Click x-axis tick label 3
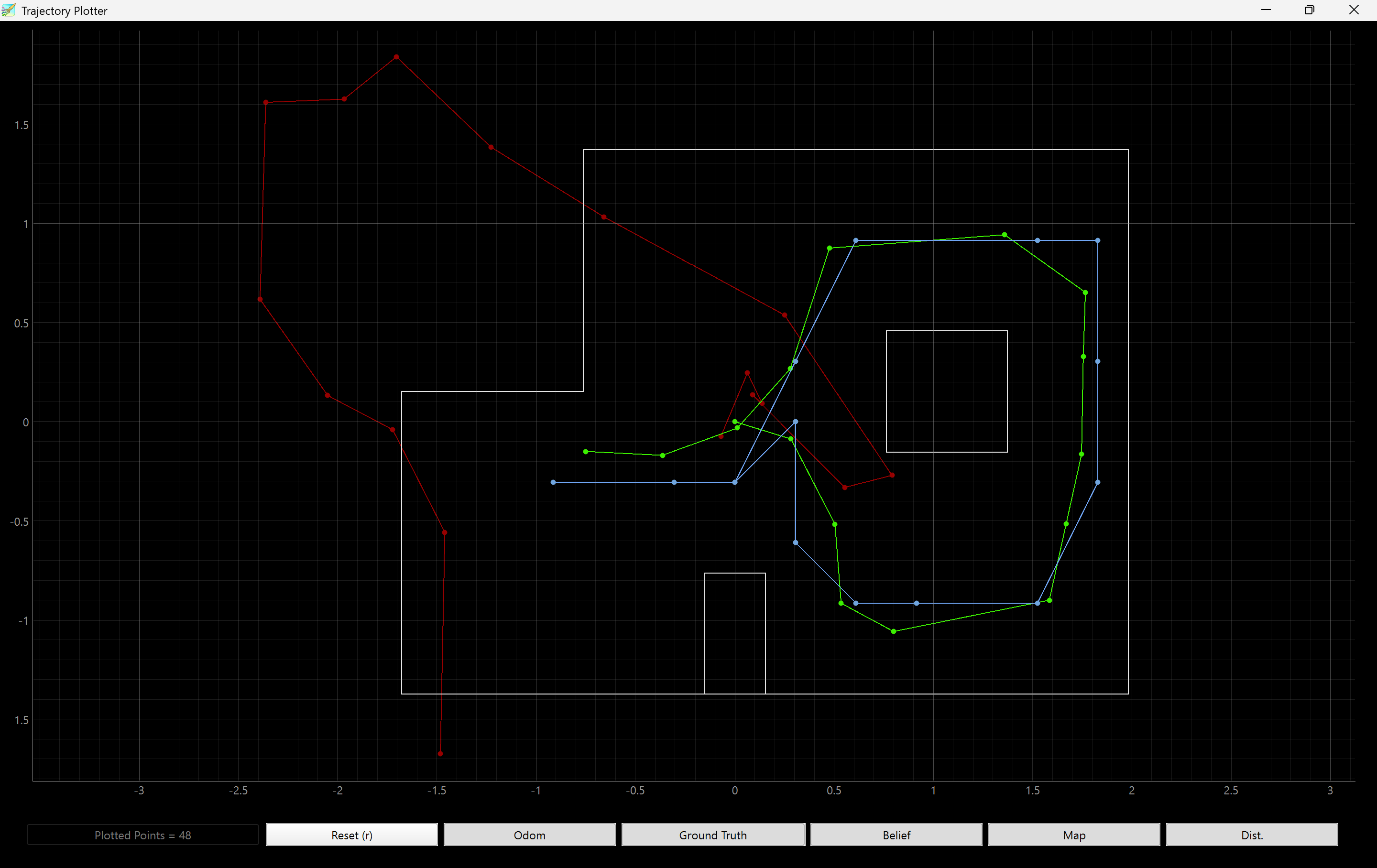 [x=1330, y=790]
